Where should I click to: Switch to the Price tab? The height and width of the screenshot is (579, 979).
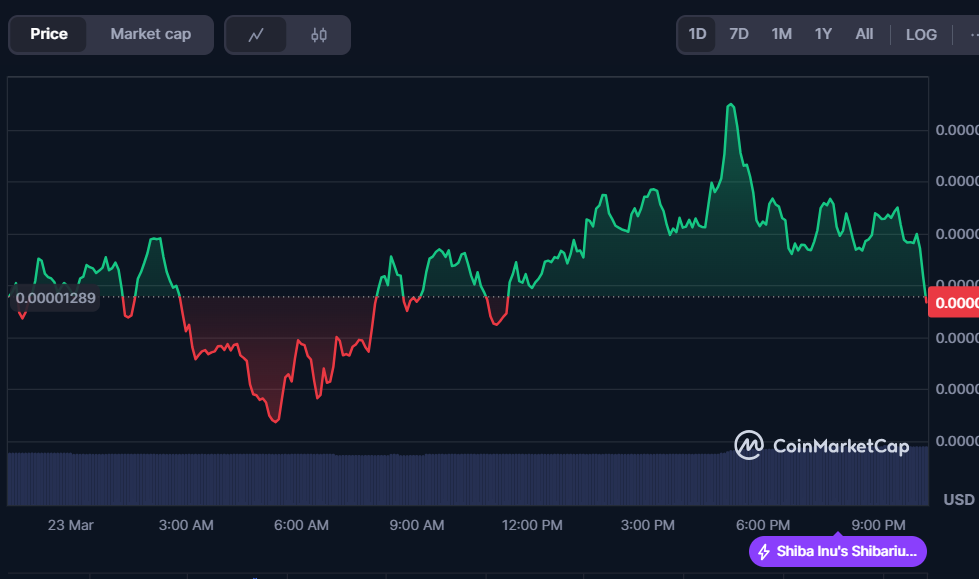pos(49,34)
